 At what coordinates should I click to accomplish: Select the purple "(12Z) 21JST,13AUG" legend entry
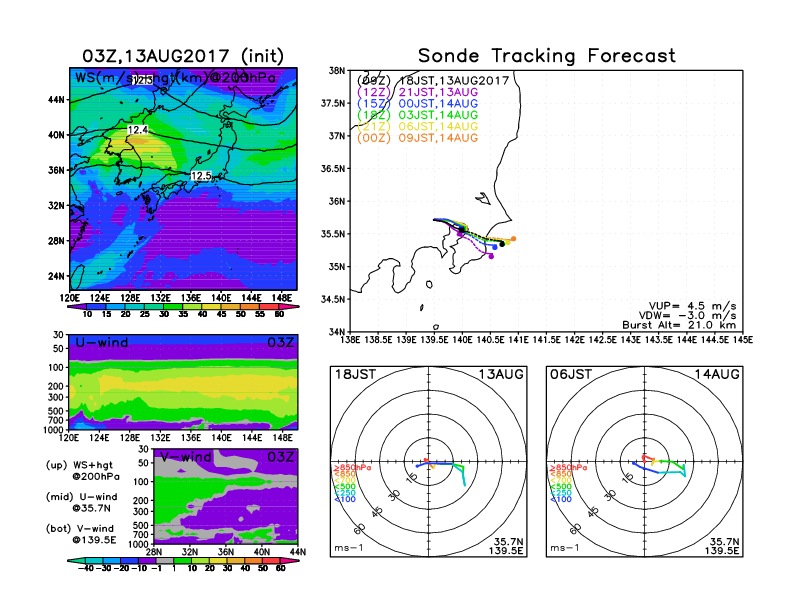pos(417,92)
